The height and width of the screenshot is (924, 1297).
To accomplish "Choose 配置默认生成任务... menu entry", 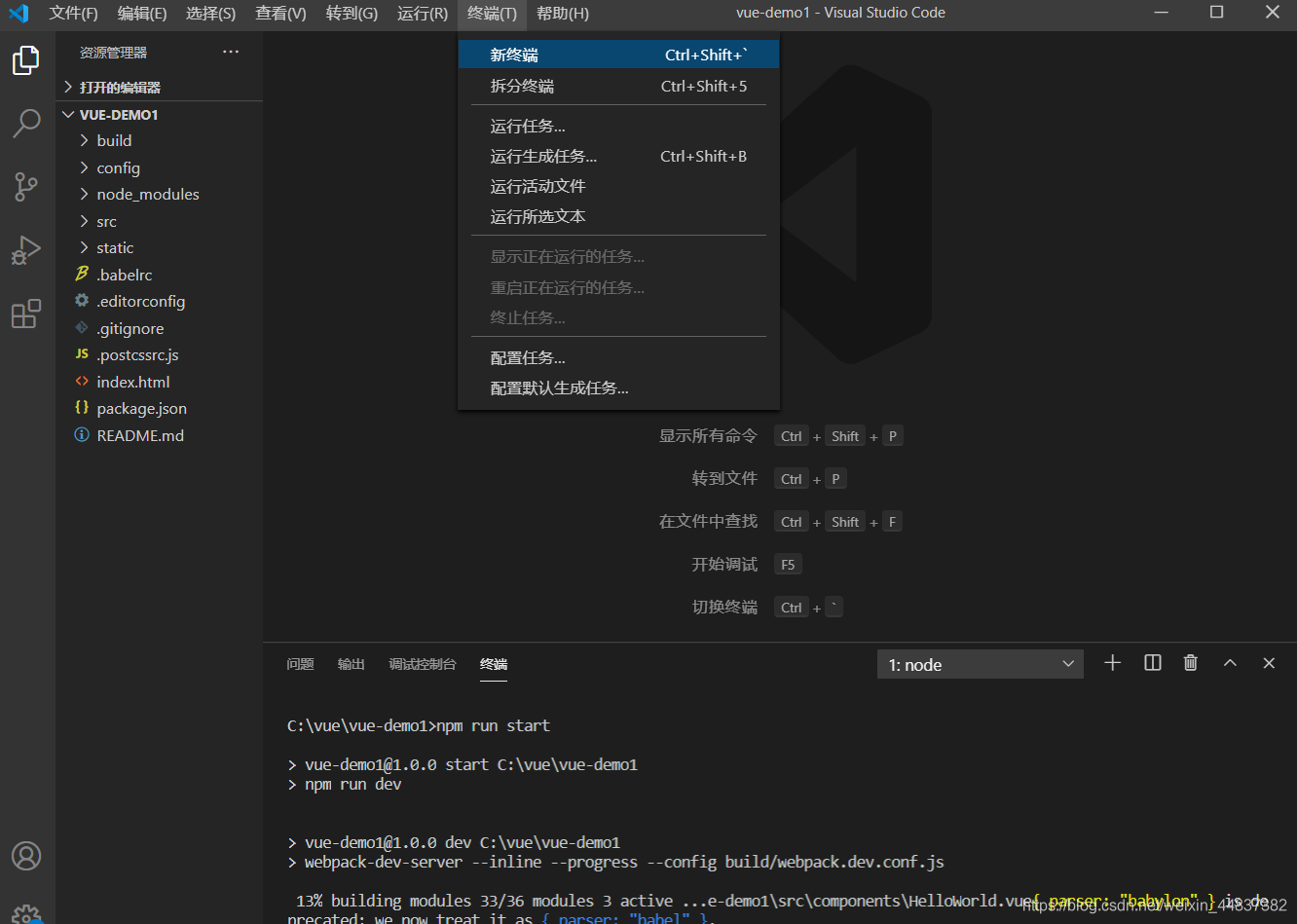I will [x=618, y=388].
